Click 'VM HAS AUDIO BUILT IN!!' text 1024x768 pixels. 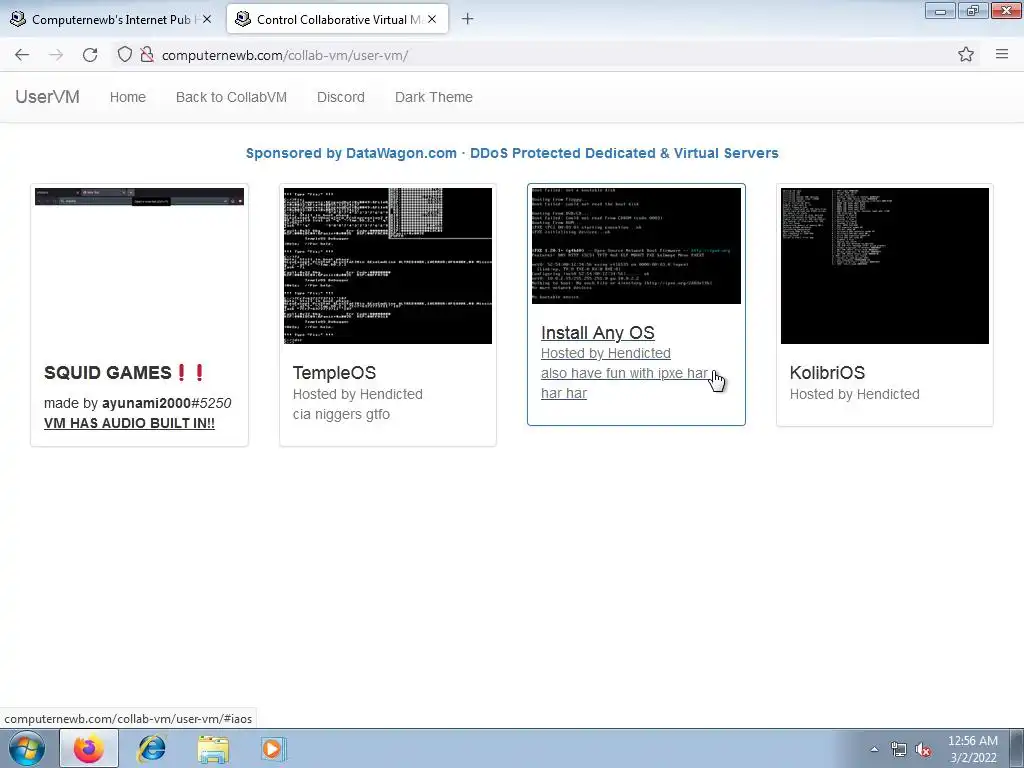click(129, 423)
